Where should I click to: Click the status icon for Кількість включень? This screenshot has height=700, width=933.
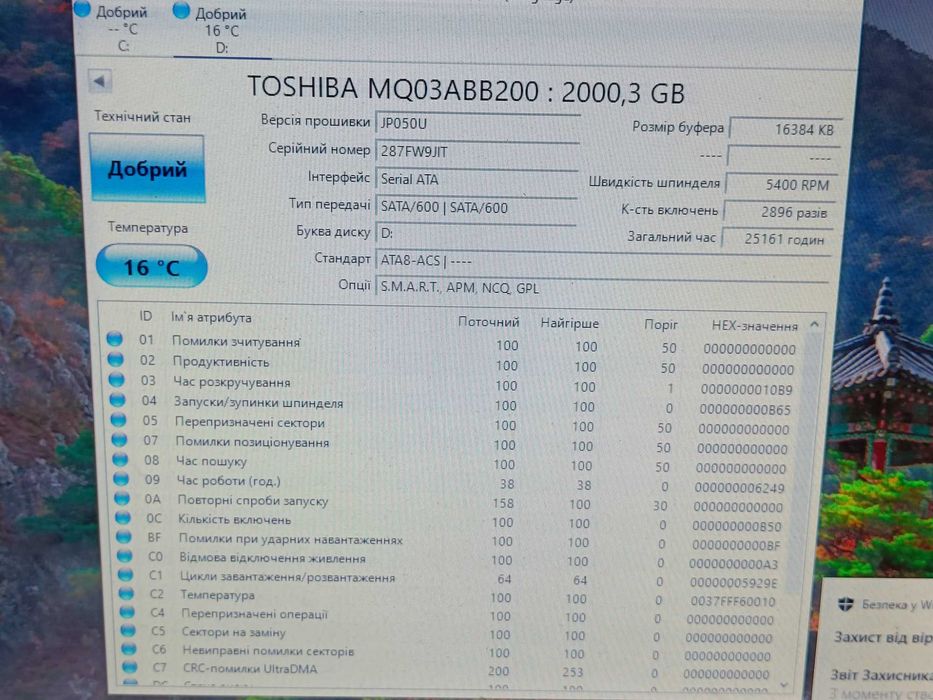[x=123, y=517]
